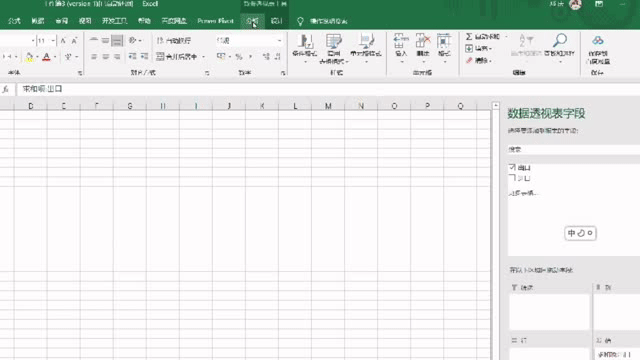
Task: Open the font size 11 dropdown
Action: click(53, 41)
